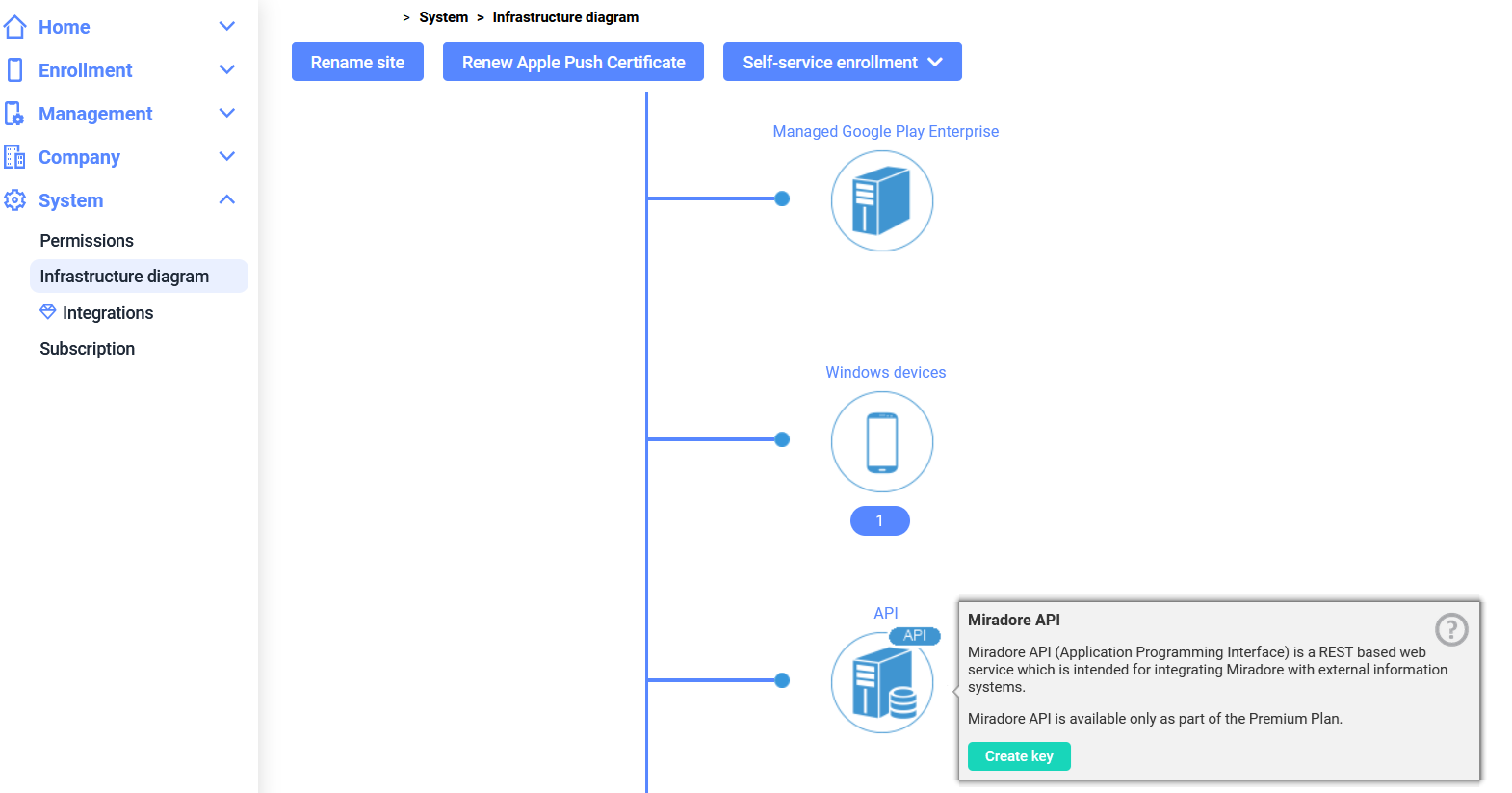Expand the Company menu chevron
The image size is (1512, 793).
click(x=227, y=156)
